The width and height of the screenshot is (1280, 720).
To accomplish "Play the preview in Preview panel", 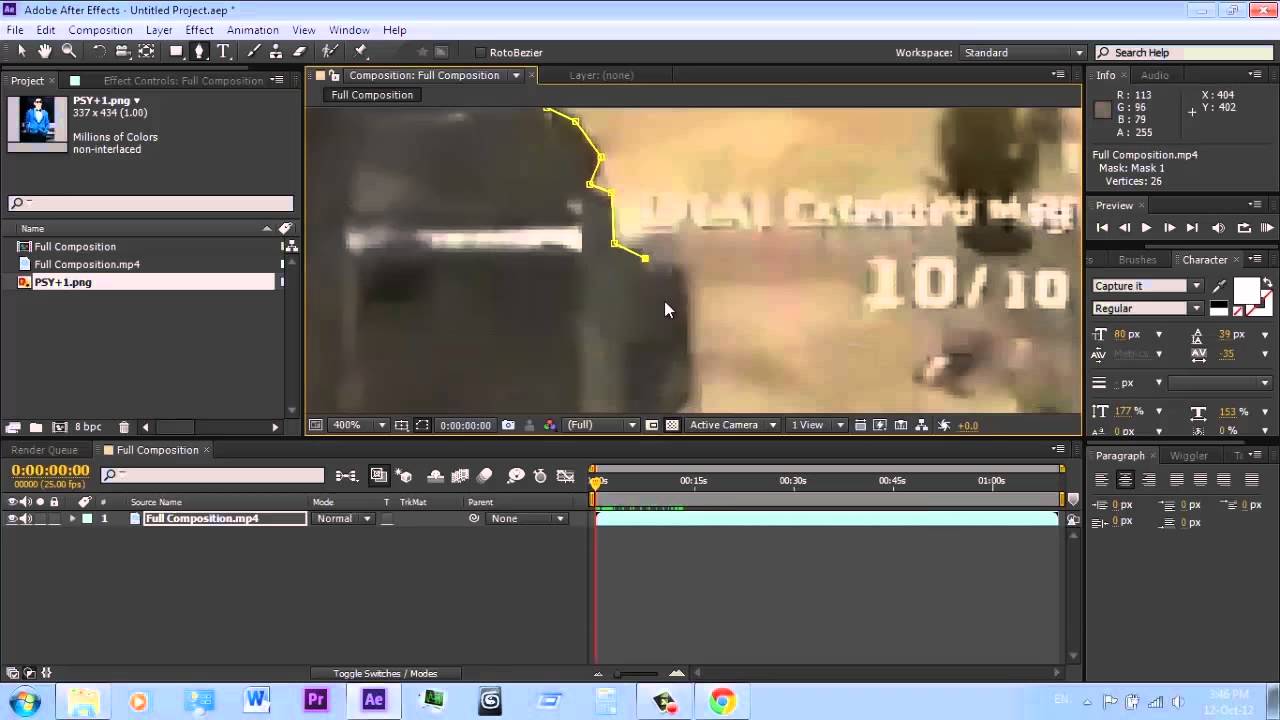I will pos(1146,228).
